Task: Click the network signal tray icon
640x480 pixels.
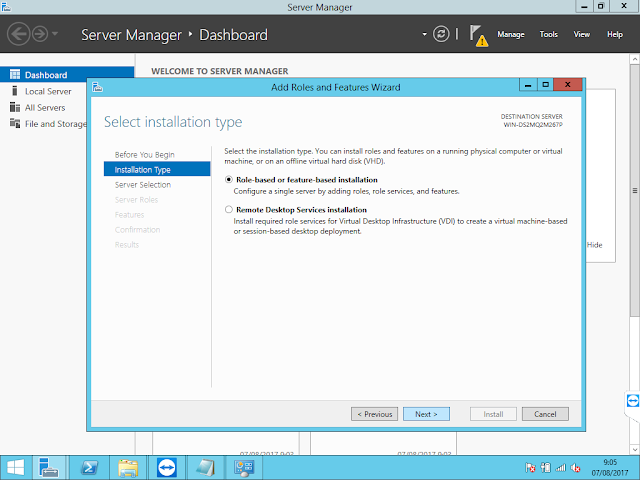Action: (561, 467)
